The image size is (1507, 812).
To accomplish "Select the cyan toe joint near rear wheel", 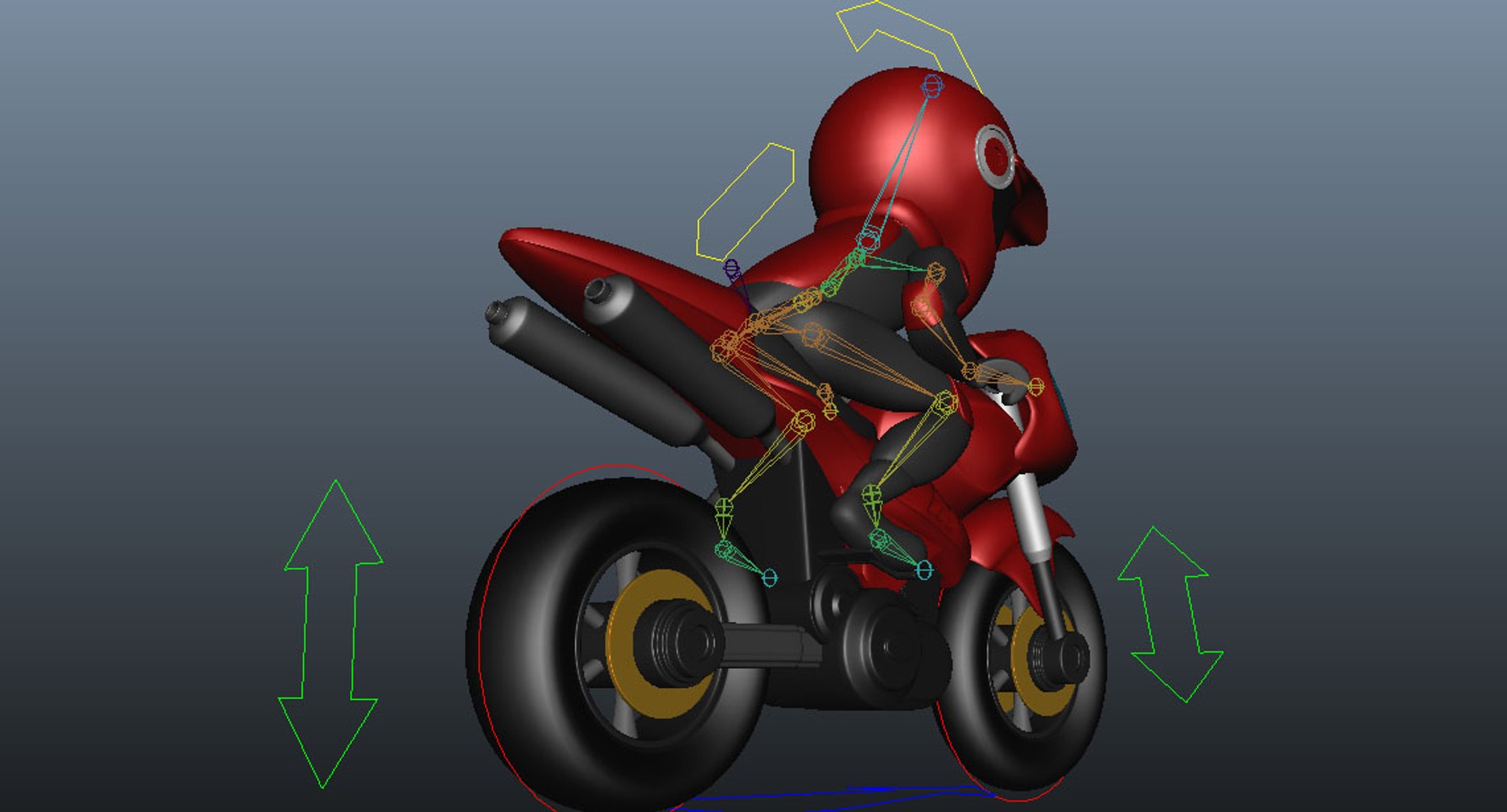I will pyautogui.click(x=770, y=578).
